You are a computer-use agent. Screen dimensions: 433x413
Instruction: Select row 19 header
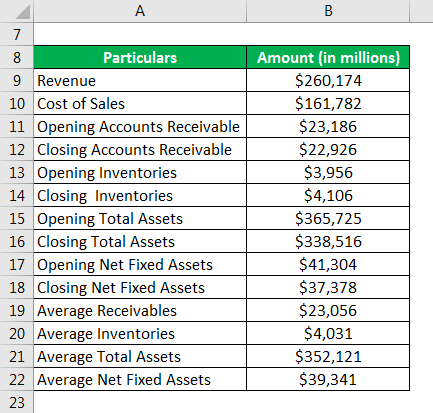pyautogui.click(x=17, y=310)
